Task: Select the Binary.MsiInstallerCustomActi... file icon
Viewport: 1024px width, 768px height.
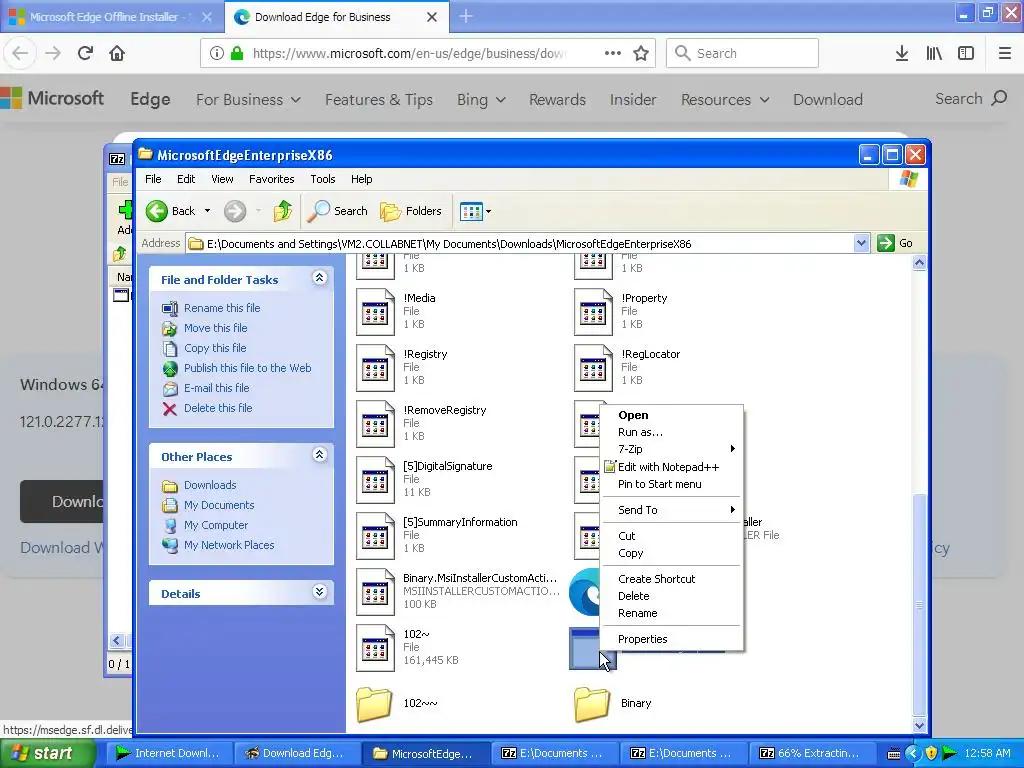Action: [x=375, y=592]
